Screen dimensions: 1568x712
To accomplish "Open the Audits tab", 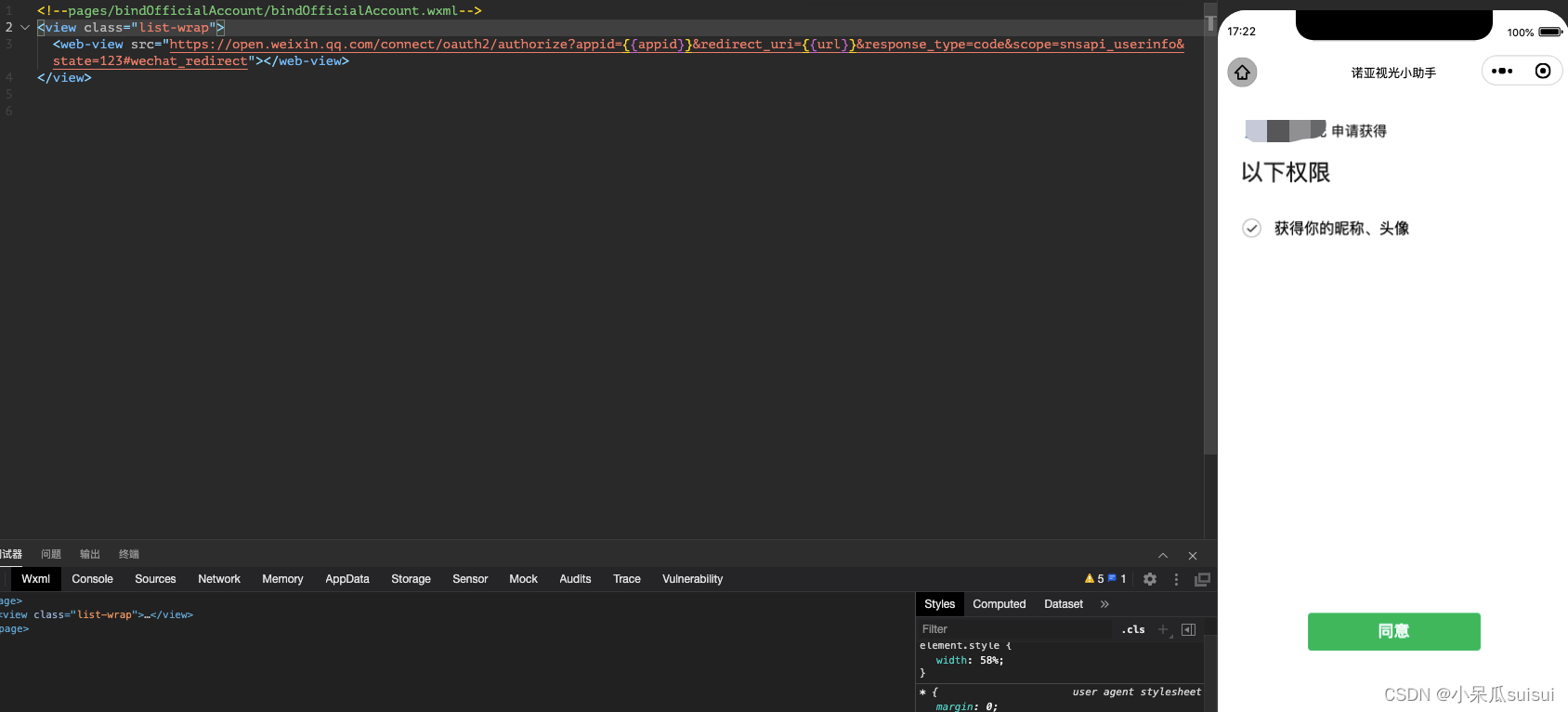I will coord(575,579).
